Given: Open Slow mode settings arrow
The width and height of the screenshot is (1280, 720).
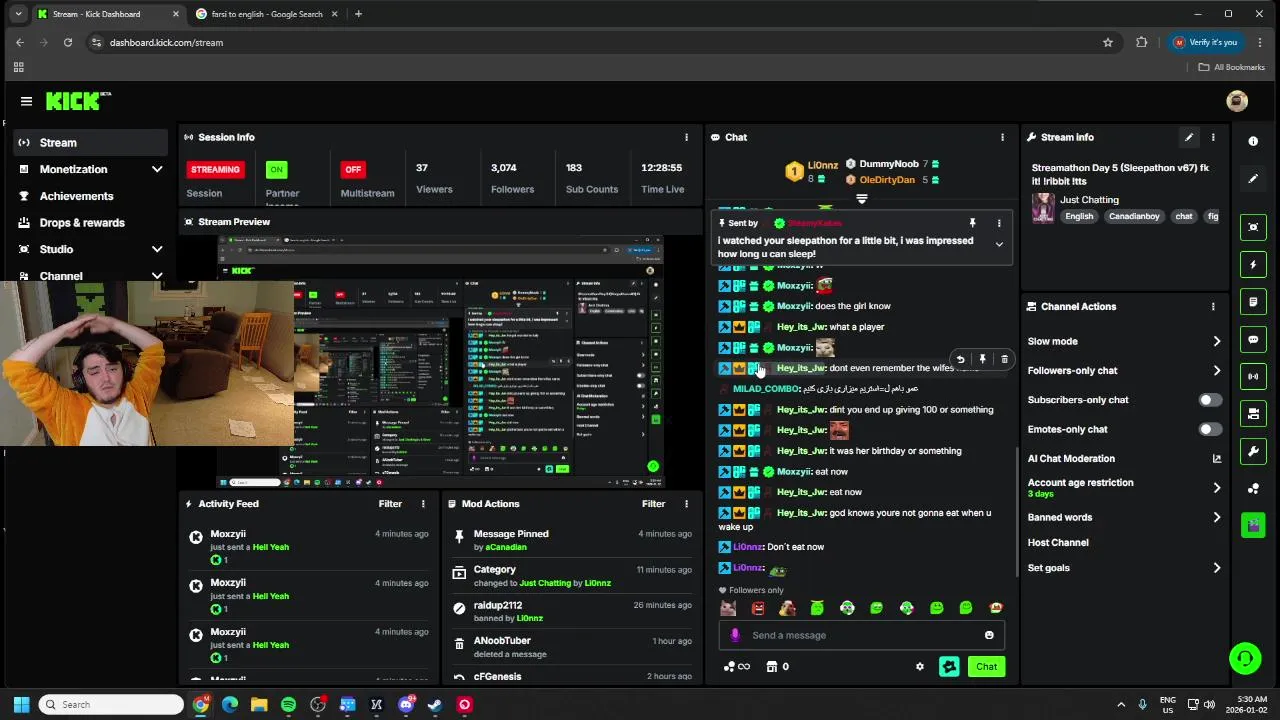Looking at the screenshot, I should [x=1217, y=341].
